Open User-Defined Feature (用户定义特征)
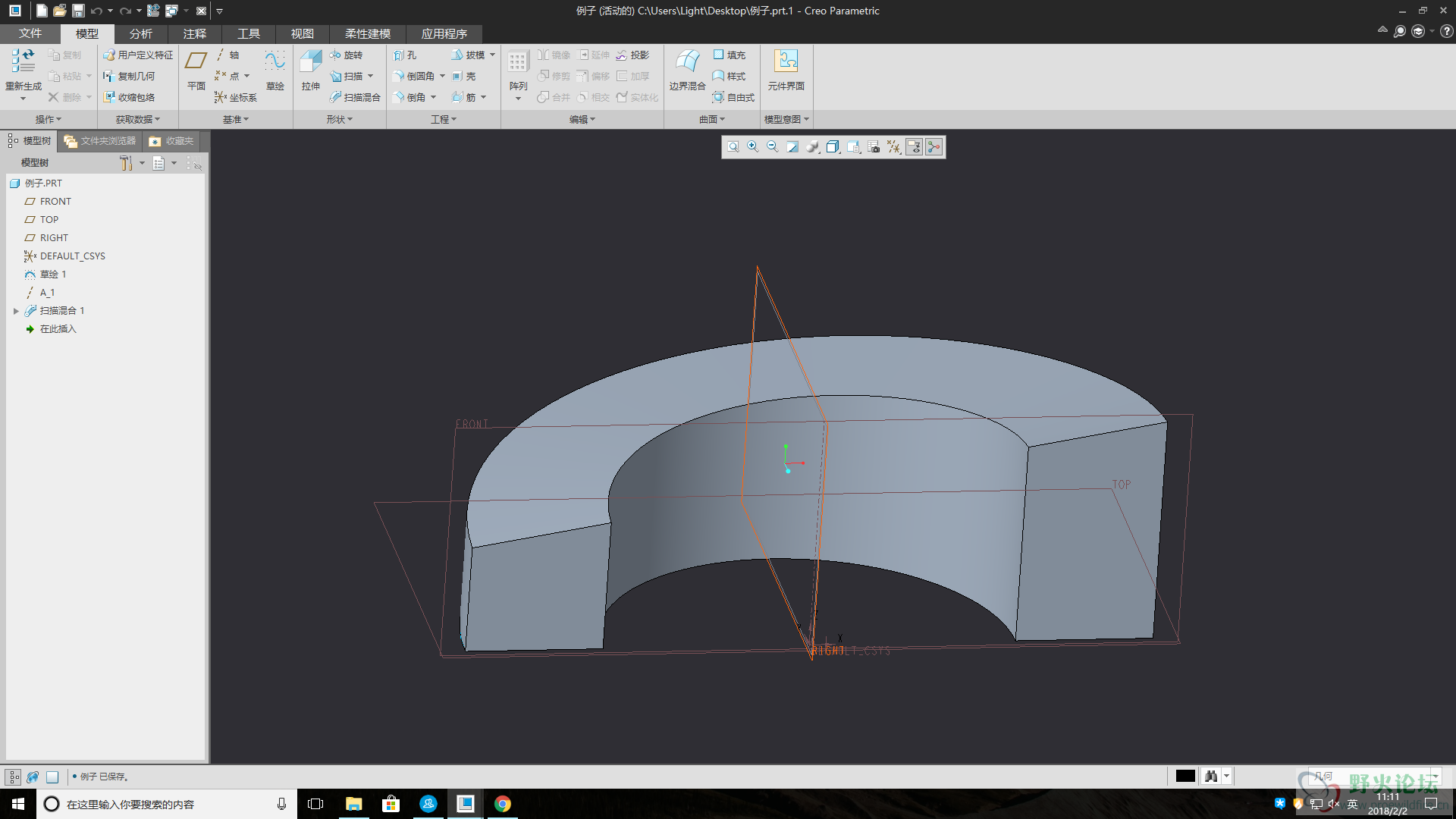 tap(138, 55)
